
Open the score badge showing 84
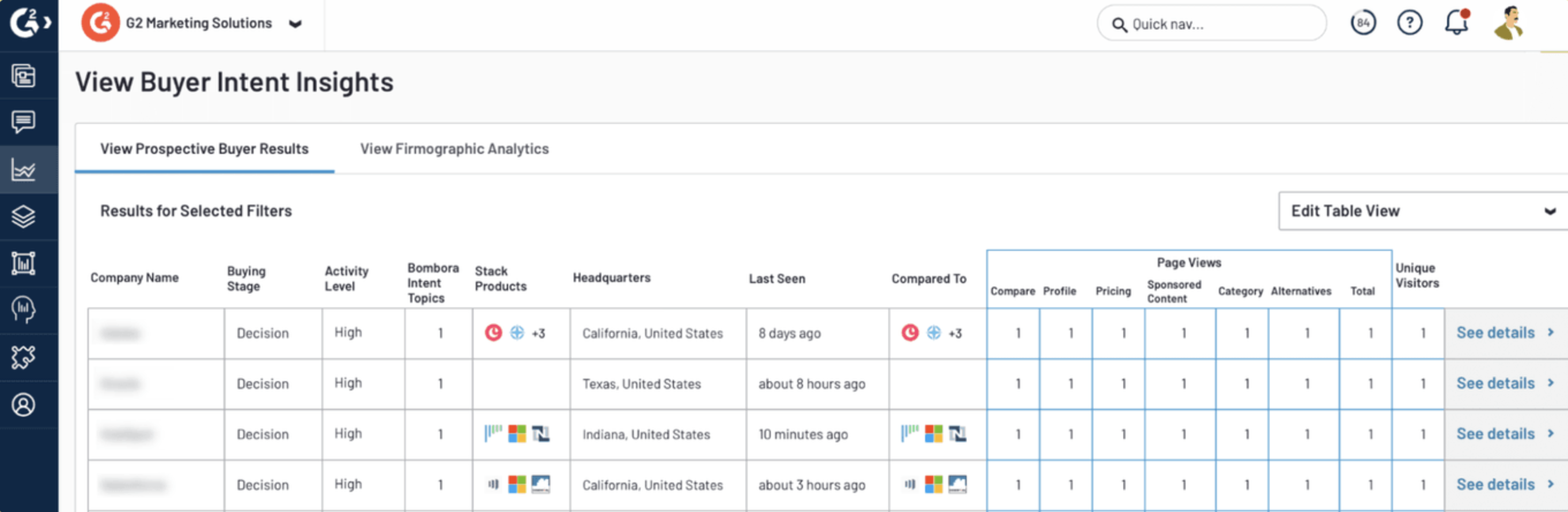[x=1363, y=23]
